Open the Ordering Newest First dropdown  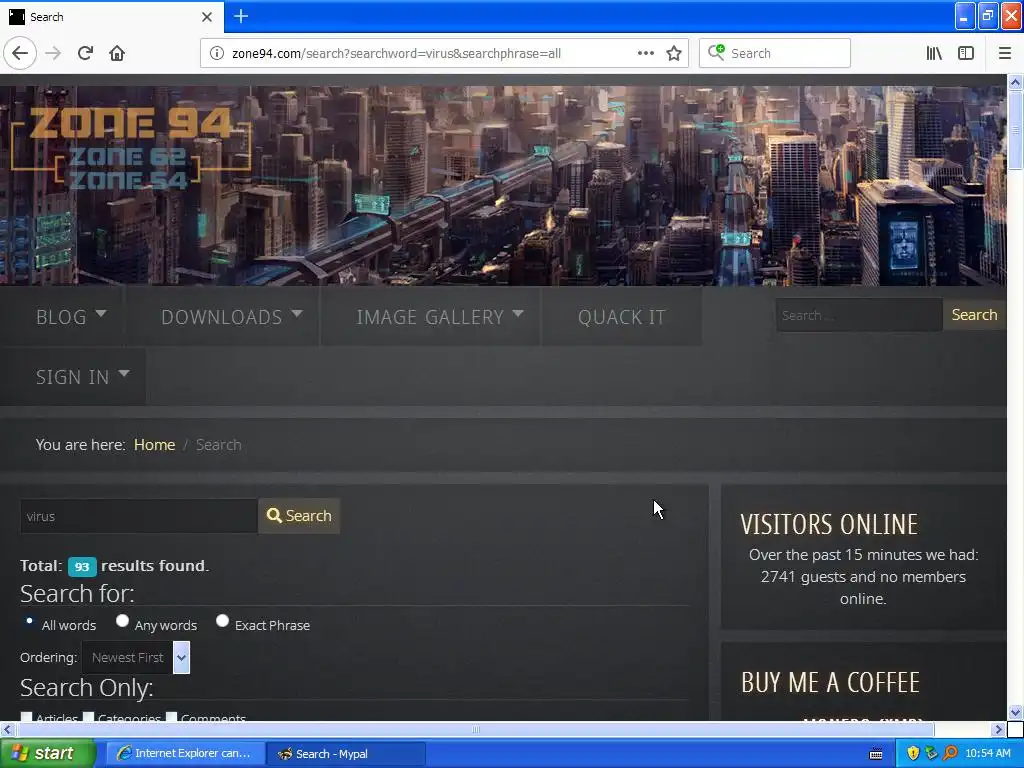[136, 657]
